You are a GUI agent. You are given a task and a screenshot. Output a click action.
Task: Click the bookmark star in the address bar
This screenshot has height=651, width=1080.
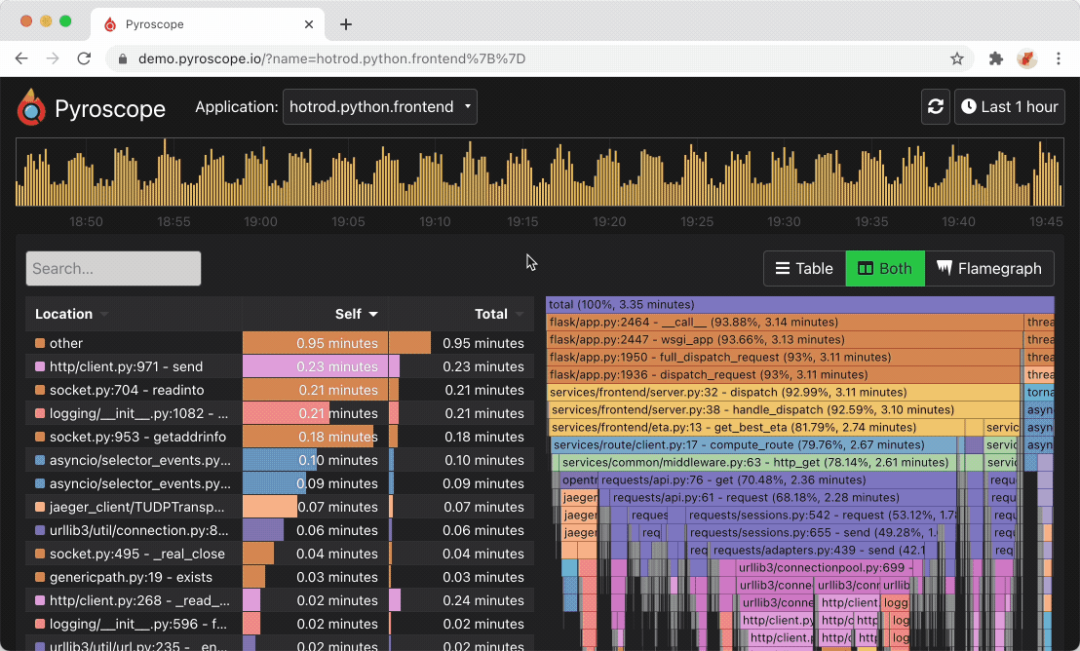point(957,59)
